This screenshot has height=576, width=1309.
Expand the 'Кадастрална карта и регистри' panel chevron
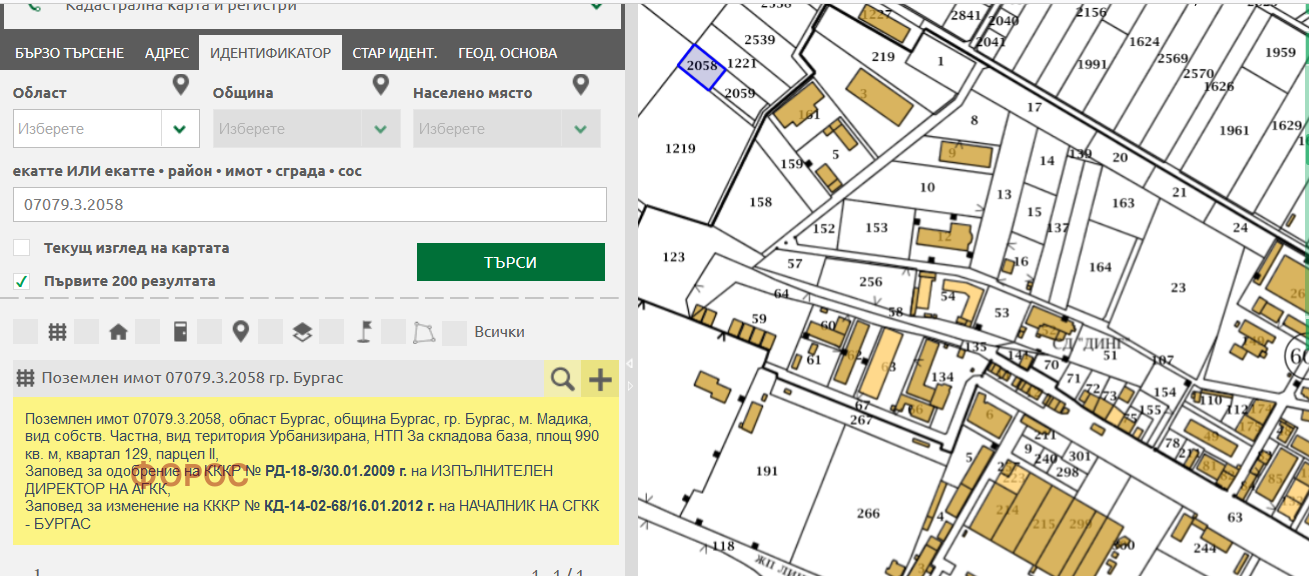click(x=597, y=6)
